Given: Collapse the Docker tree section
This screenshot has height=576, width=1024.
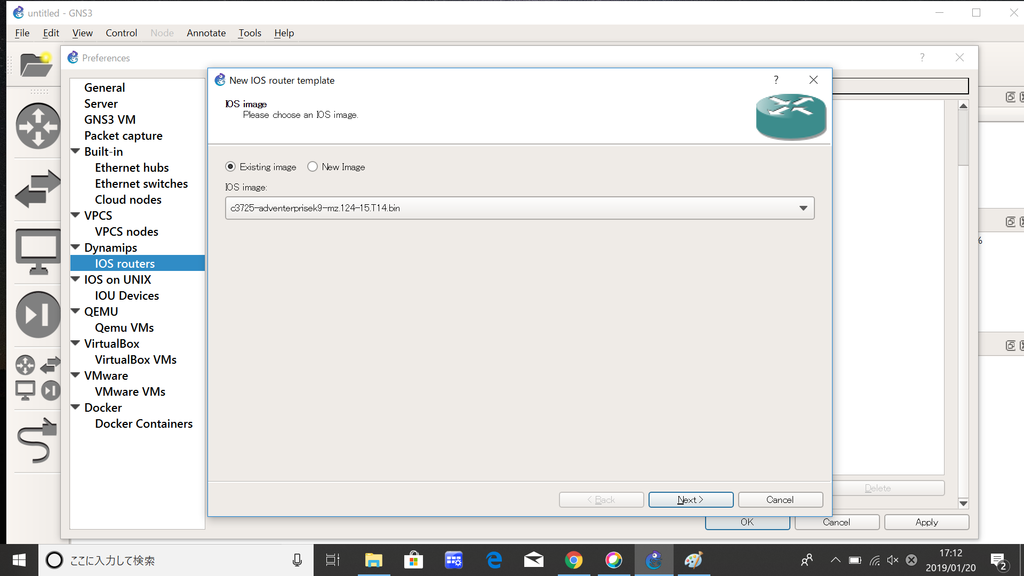Looking at the screenshot, I should 76,407.
